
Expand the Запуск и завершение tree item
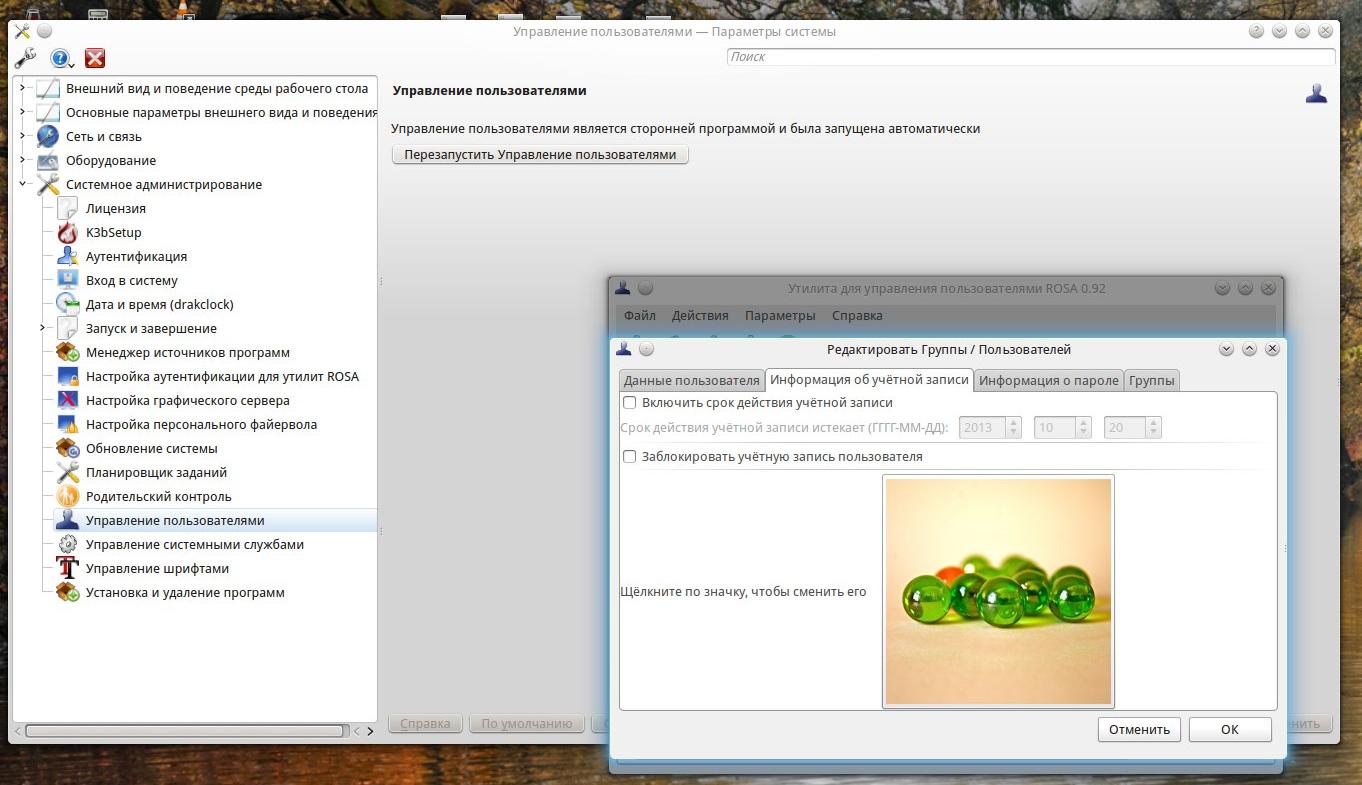click(x=43, y=328)
